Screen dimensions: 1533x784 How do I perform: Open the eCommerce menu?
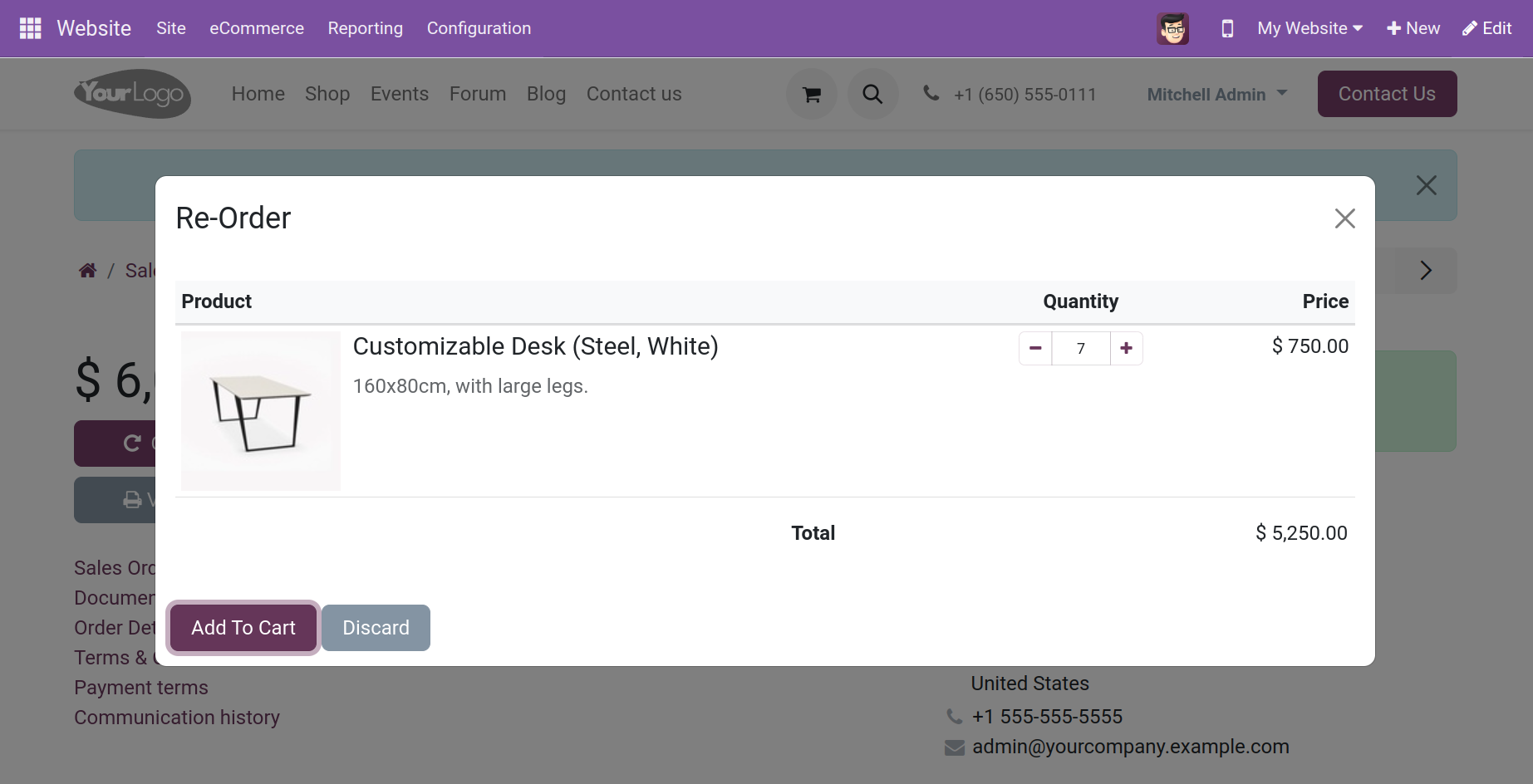[257, 28]
